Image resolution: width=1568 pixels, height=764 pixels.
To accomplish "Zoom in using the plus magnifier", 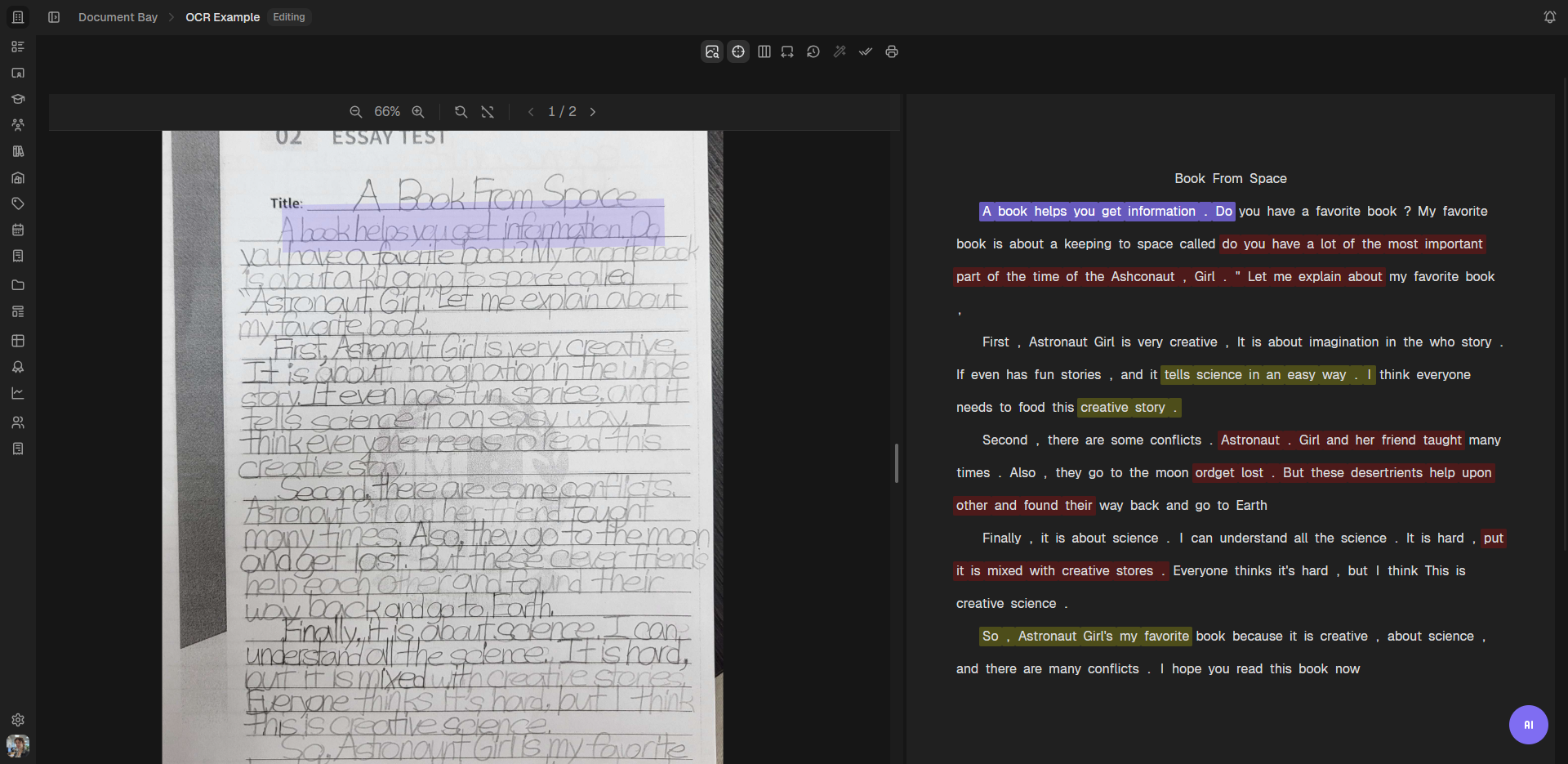I will (x=418, y=112).
